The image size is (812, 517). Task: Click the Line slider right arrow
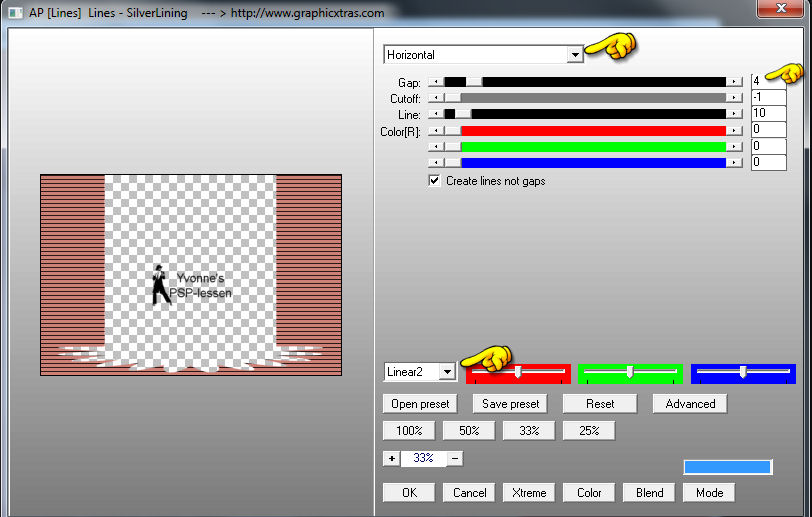click(x=734, y=114)
